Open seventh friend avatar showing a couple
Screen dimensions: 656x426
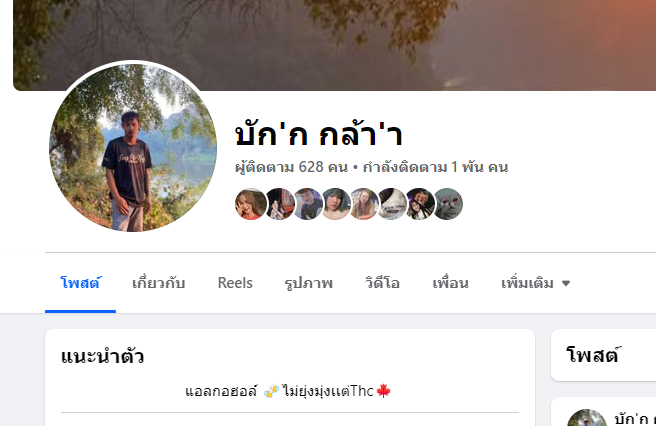419,204
